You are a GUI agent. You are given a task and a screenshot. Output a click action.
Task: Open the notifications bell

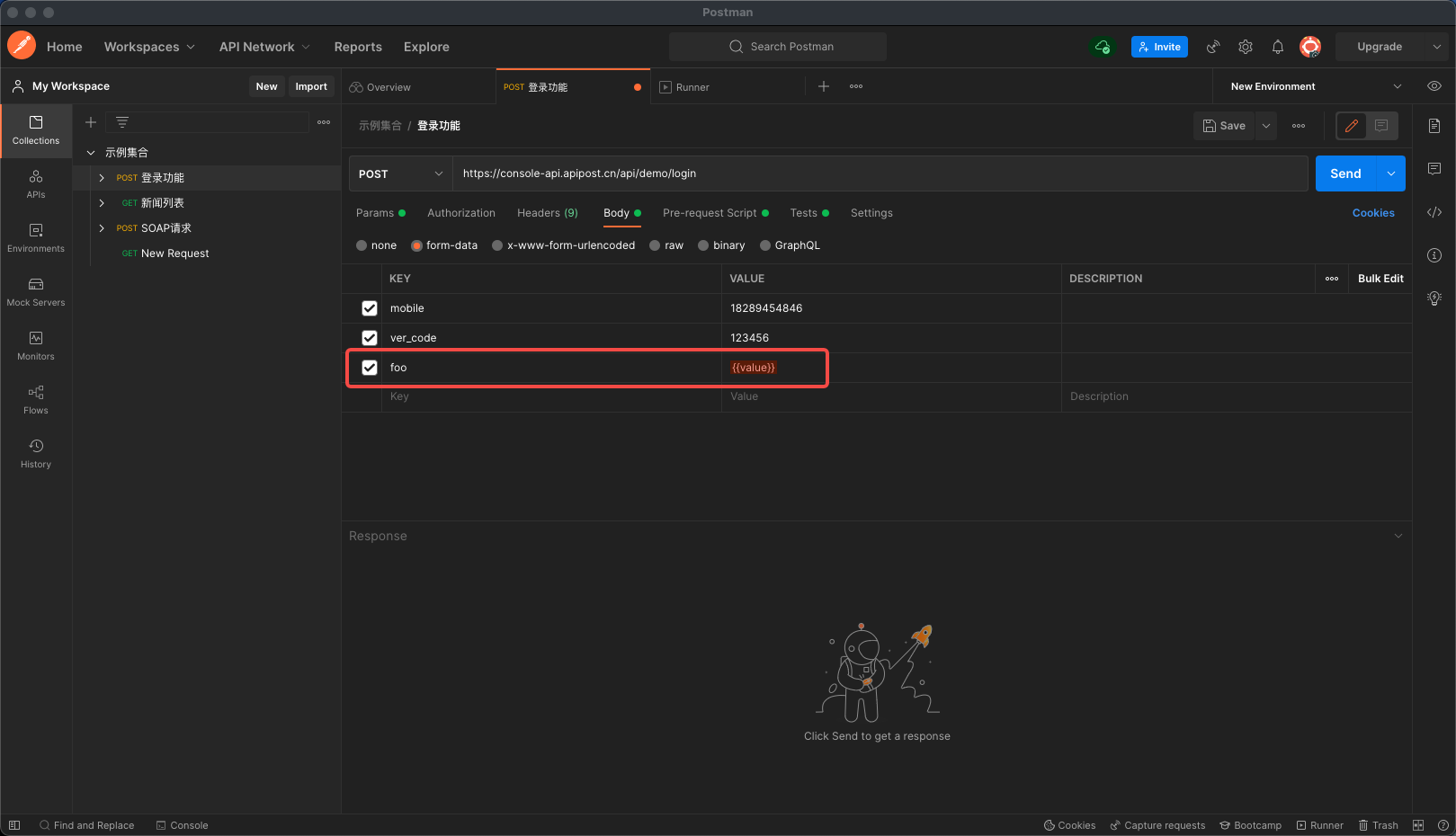pos(1278,47)
